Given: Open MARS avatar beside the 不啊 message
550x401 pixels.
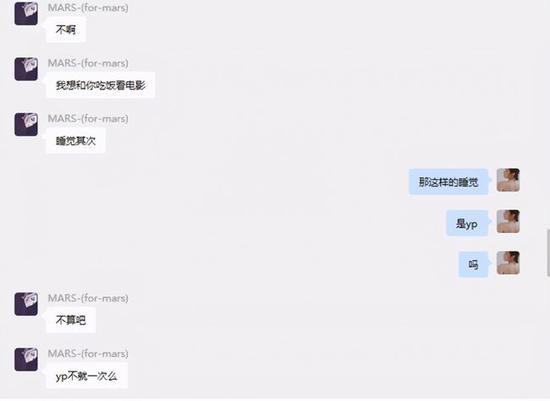Looking at the screenshot, I should point(26,13).
